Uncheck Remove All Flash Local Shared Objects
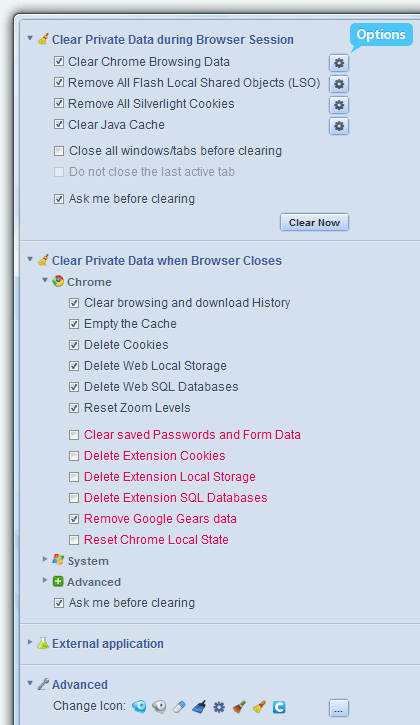Image resolution: width=420 pixels, height=725 pixels. pyautogui.click(x=59, y=82)
